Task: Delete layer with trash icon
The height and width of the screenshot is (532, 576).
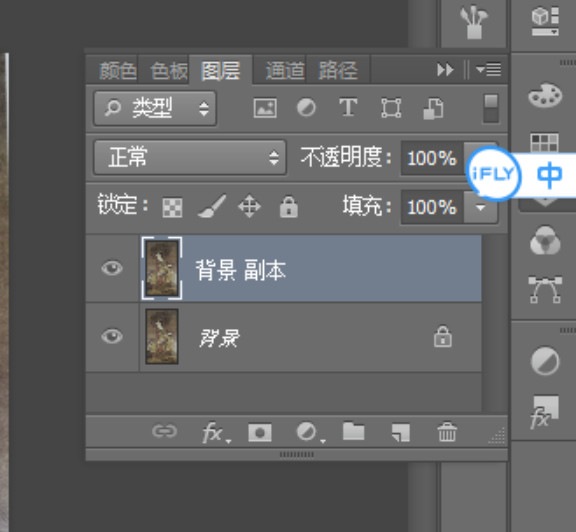Action: pyautogui.click(x=447, y=432)
